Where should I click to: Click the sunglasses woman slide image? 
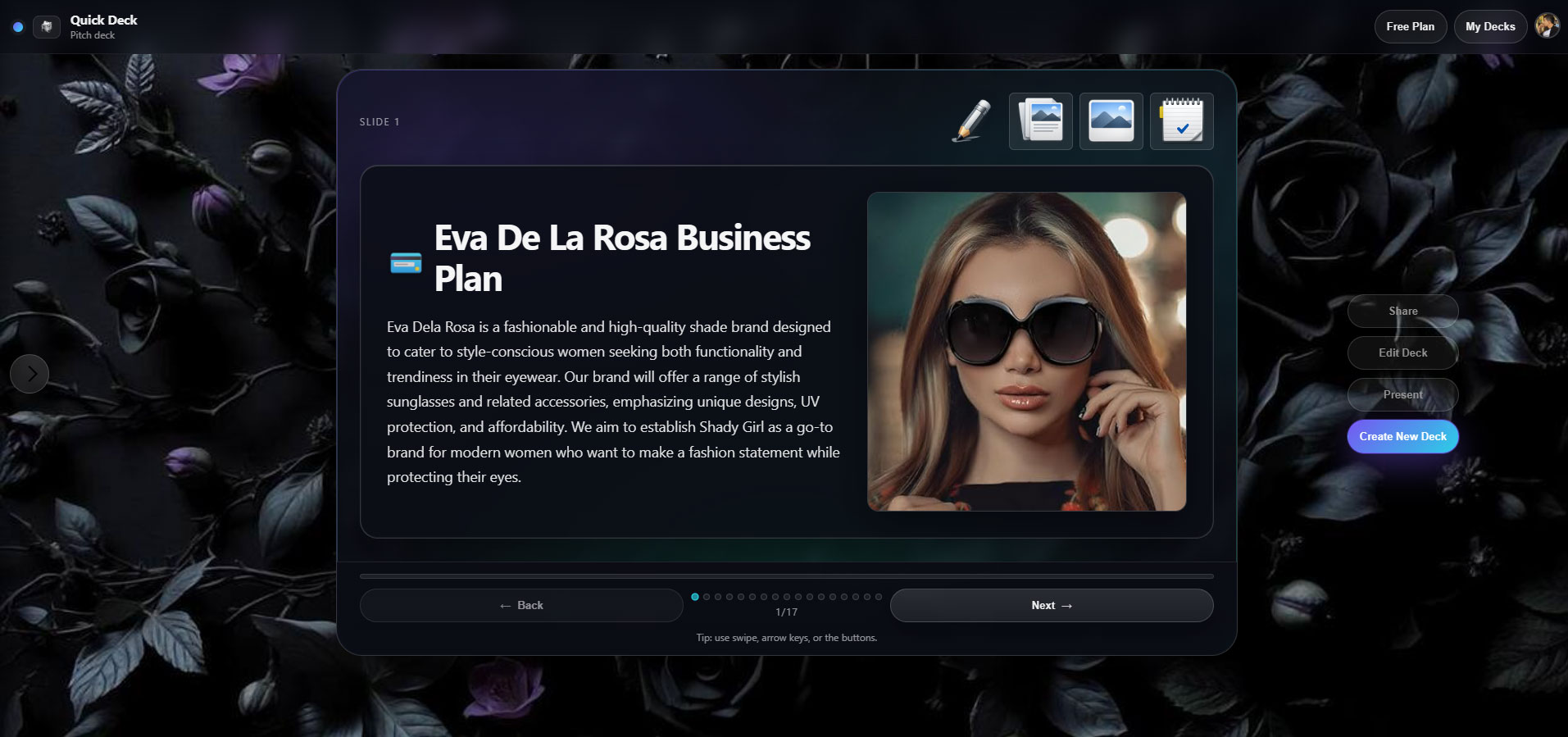pos(1026,351)
